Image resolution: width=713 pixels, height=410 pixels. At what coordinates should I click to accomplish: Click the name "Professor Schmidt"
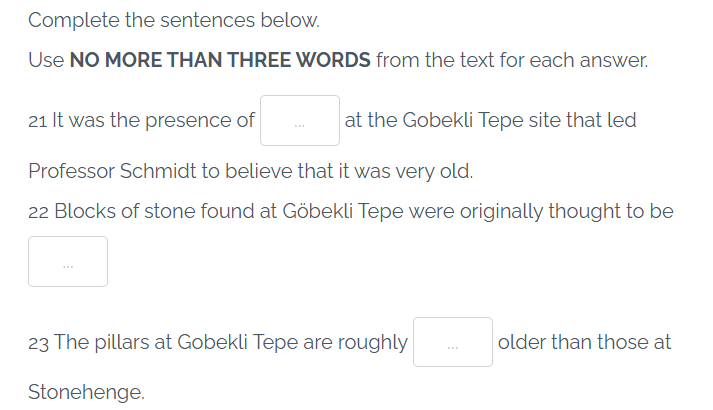click(112, 171)
